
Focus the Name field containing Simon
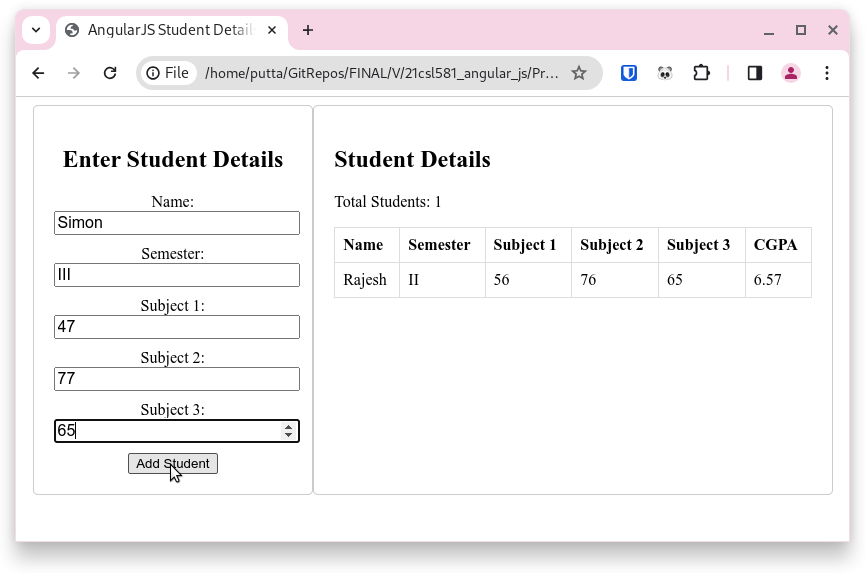coord(177,223)
